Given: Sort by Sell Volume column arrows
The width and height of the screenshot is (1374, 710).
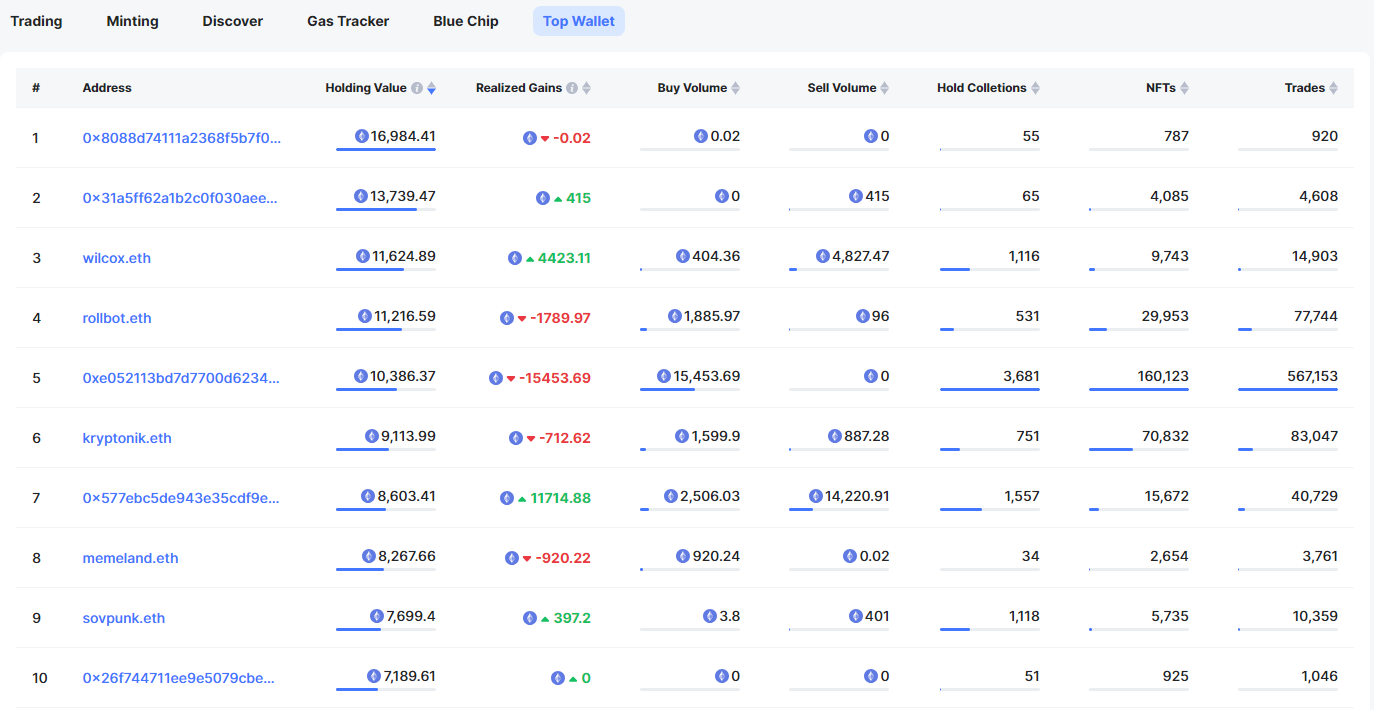Looking at the screenshot, I should coord(884,88).
